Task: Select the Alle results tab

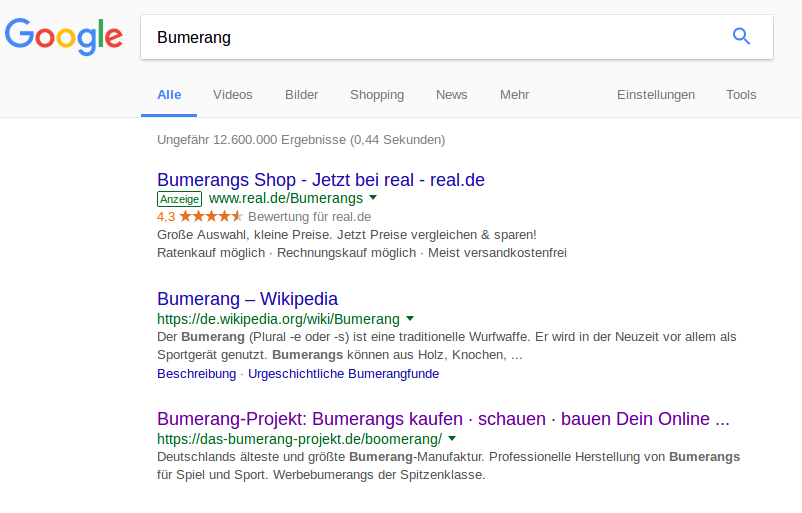Action: [169, 95]
